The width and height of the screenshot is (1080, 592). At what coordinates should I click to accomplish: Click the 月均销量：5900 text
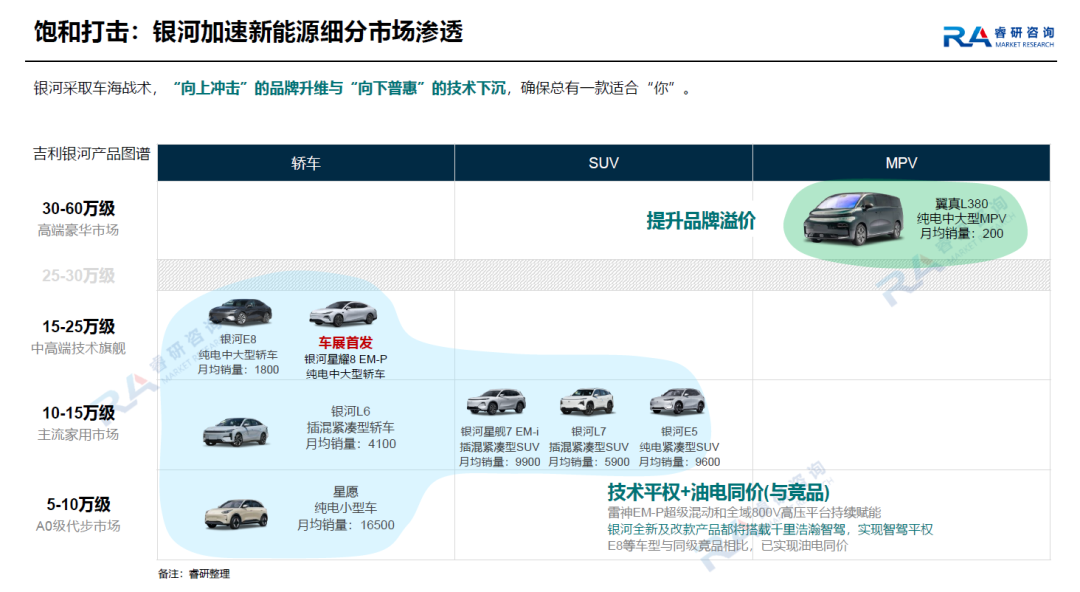pos(589,462)
